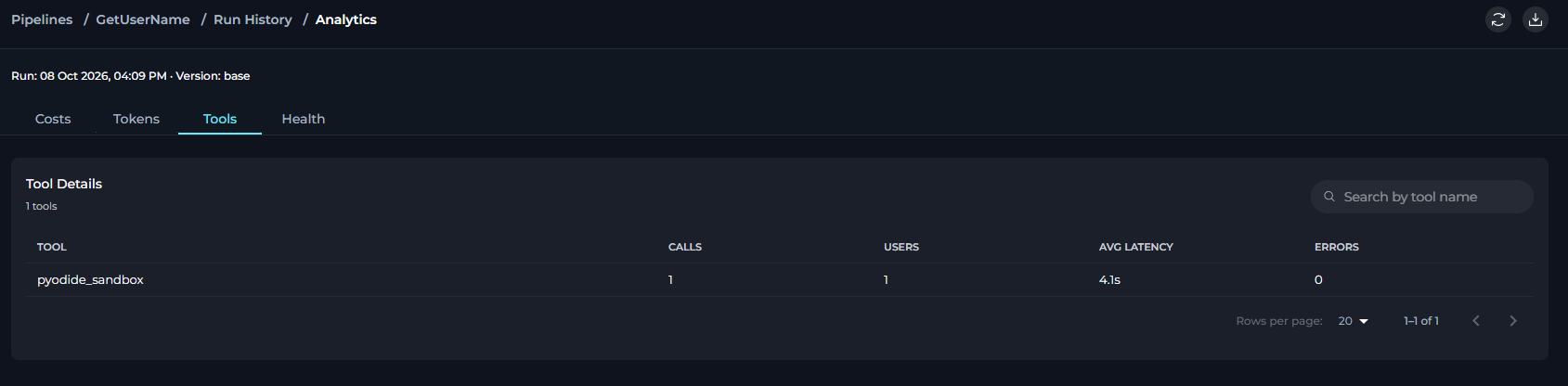Image resolution: width=1568 pixels, height=386 pixels.
Task: Switch to the Costs tab
Action: click(53, 119)
